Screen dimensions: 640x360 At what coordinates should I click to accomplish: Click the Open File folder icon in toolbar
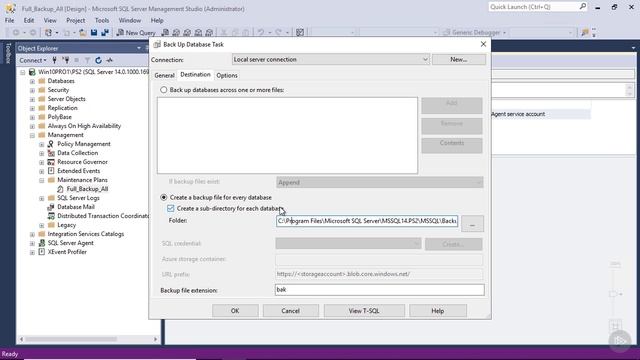pyautogui.click(x=83, y=33)
